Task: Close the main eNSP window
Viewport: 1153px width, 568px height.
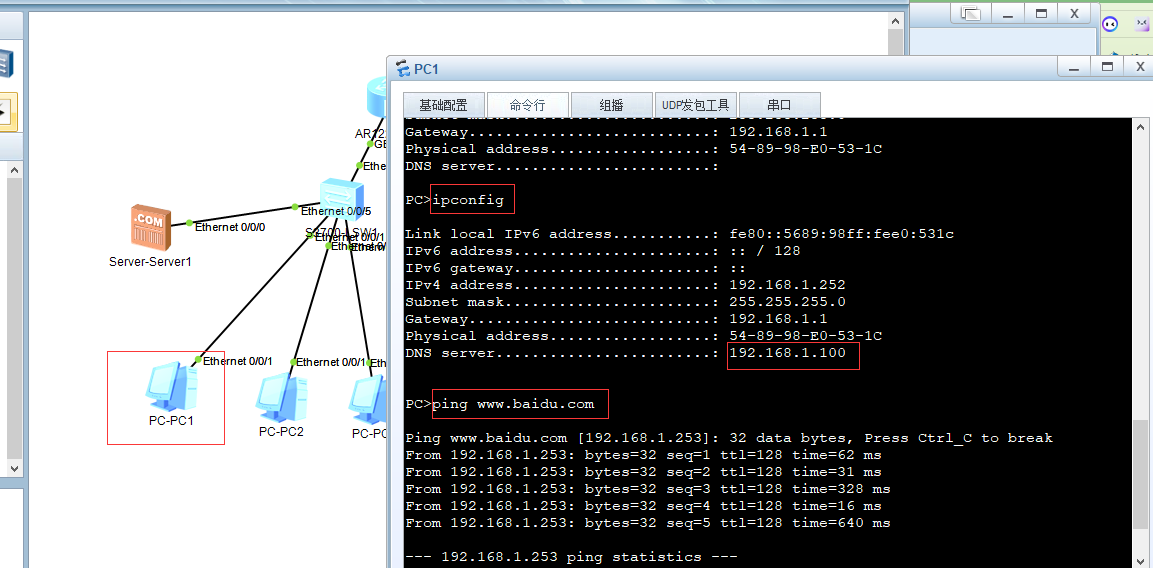Action: pyautogui.click(x=1074, y=13)
